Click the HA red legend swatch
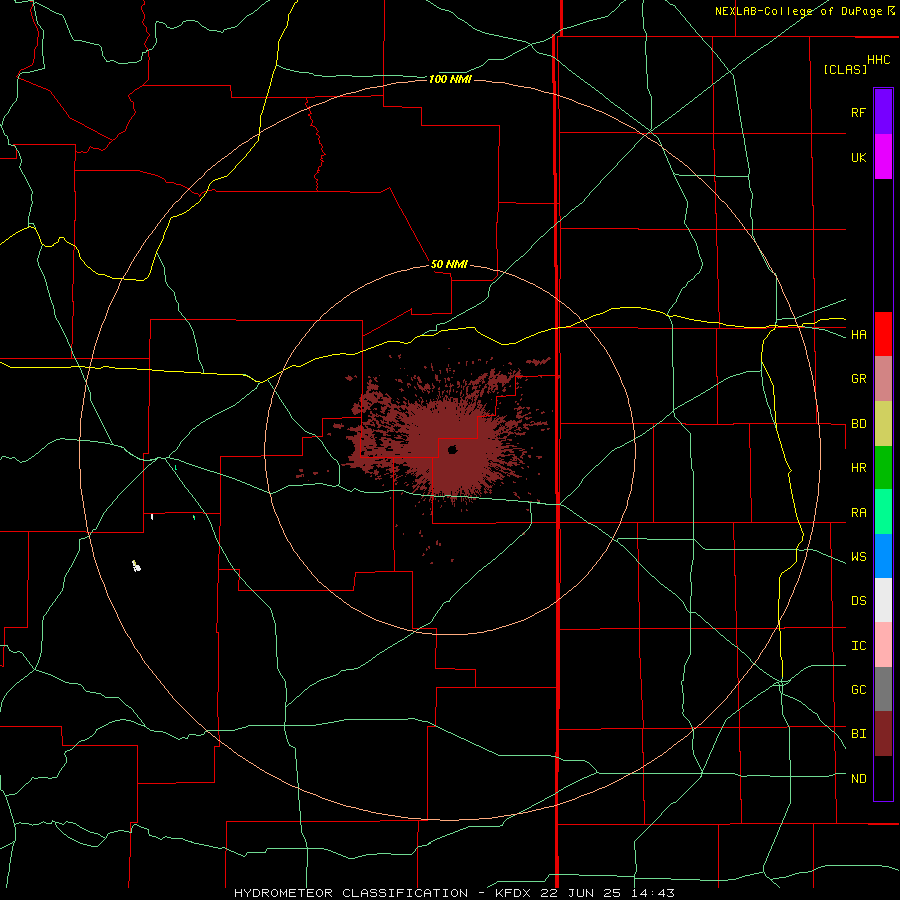 coord(883,334)
